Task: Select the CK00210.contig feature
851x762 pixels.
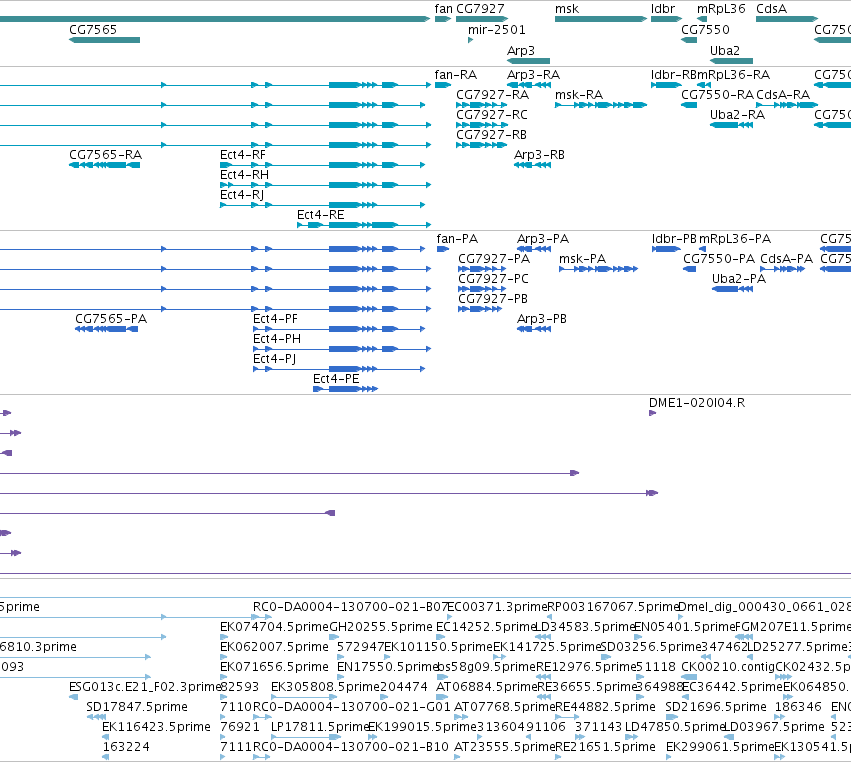Action: pyautogui.click(x=689, y=677)
